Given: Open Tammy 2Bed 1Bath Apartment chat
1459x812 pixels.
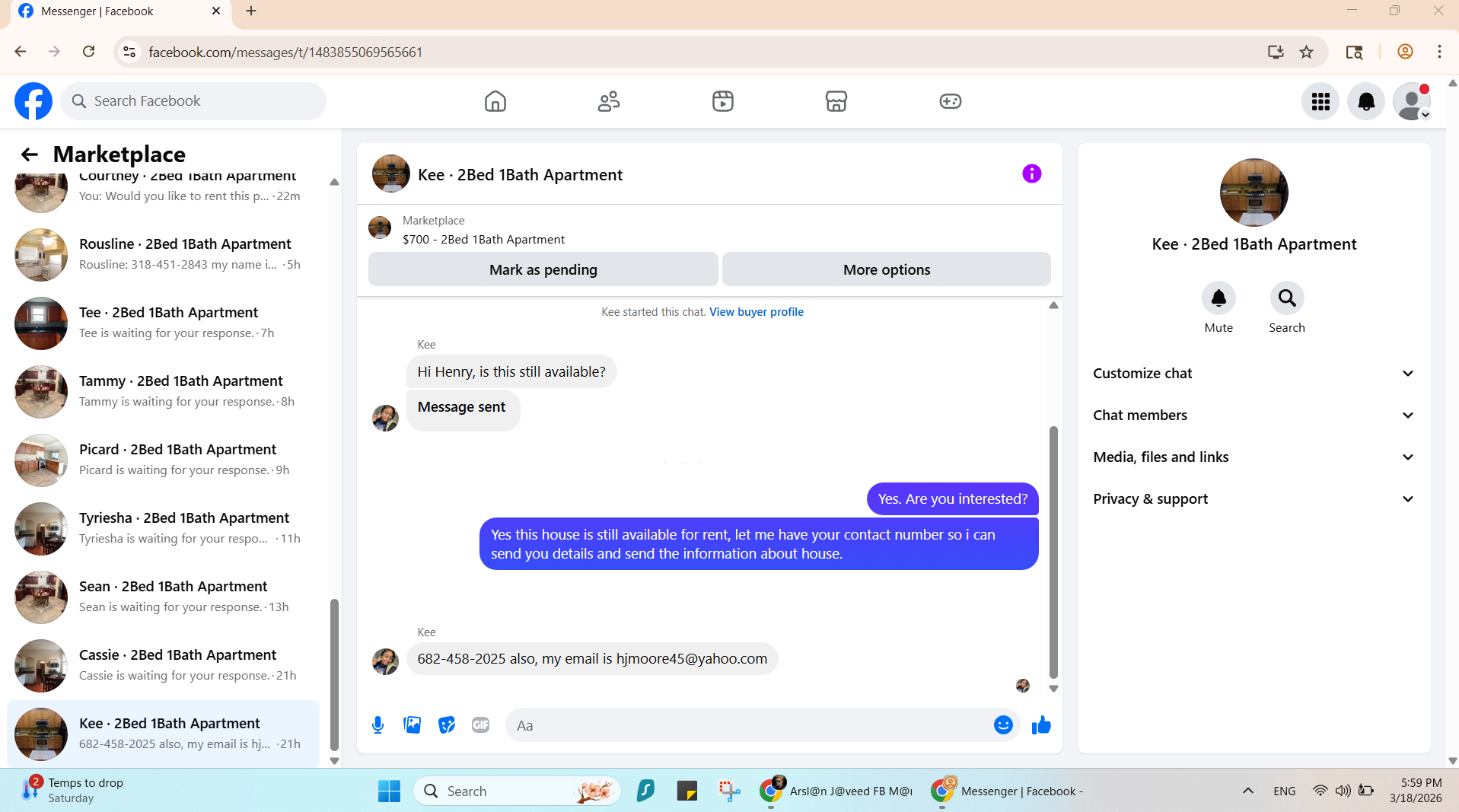Looking at the screenshot, I should point(163,392).
